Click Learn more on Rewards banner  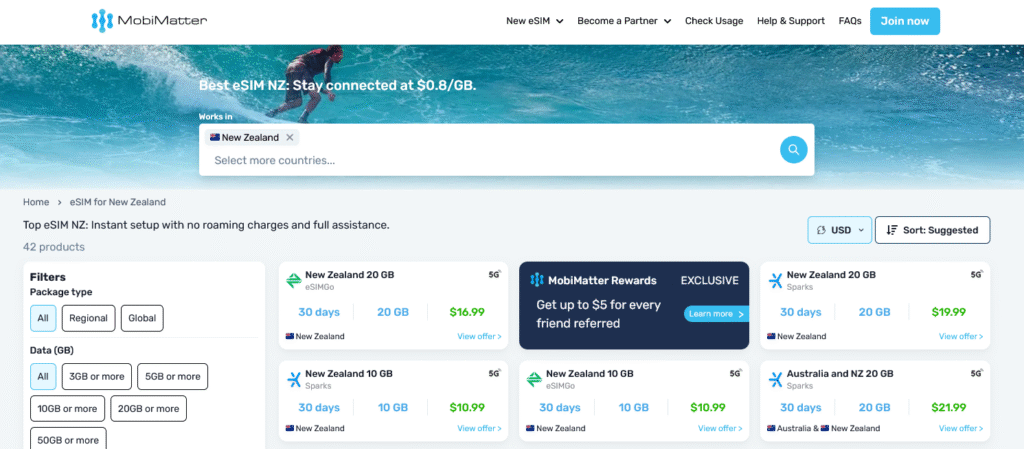(716, 314)
